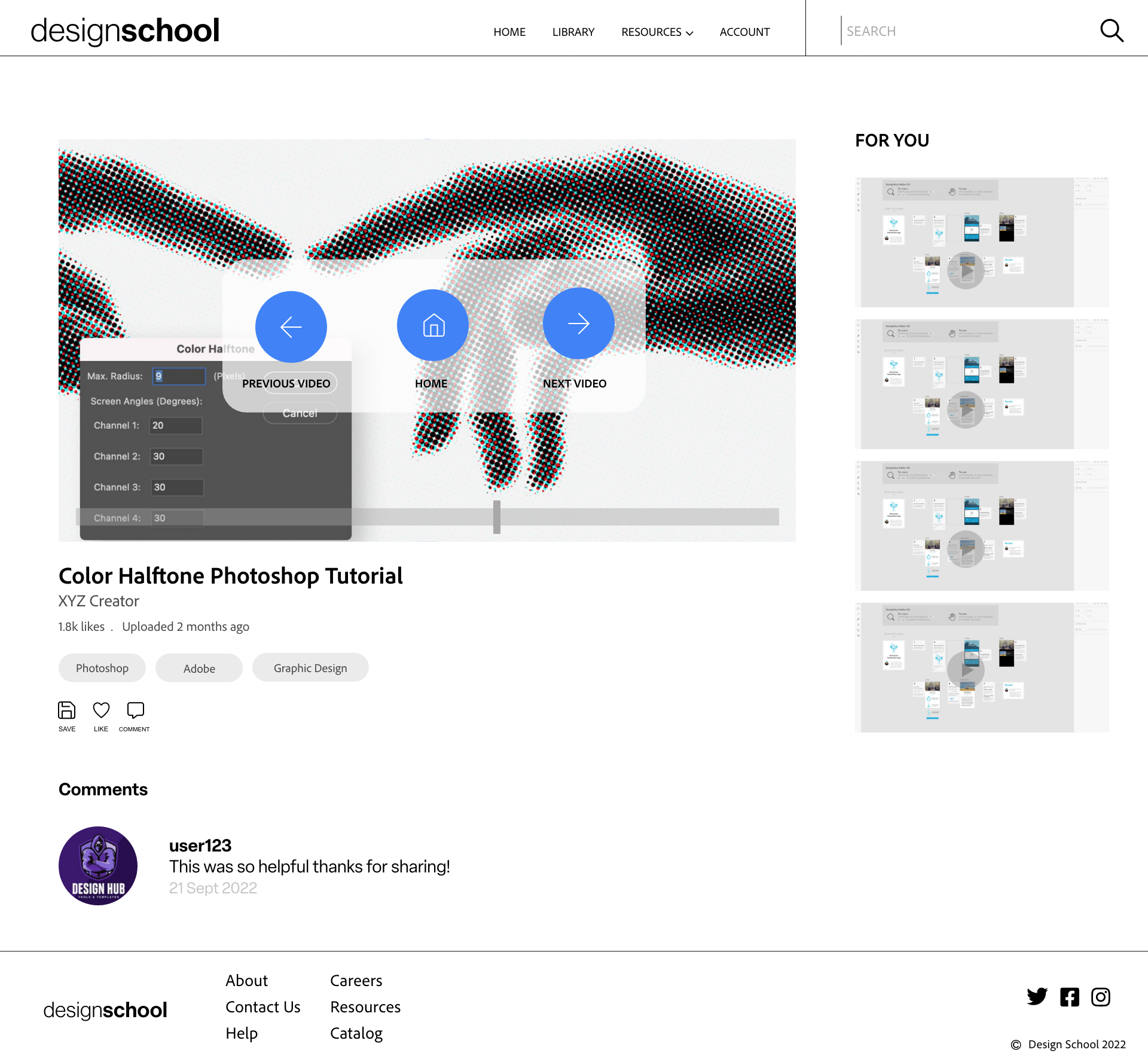Screen dimensions: 1148x1059
Task: Go to previous video arrow button
Action: (x=291, y=326)
